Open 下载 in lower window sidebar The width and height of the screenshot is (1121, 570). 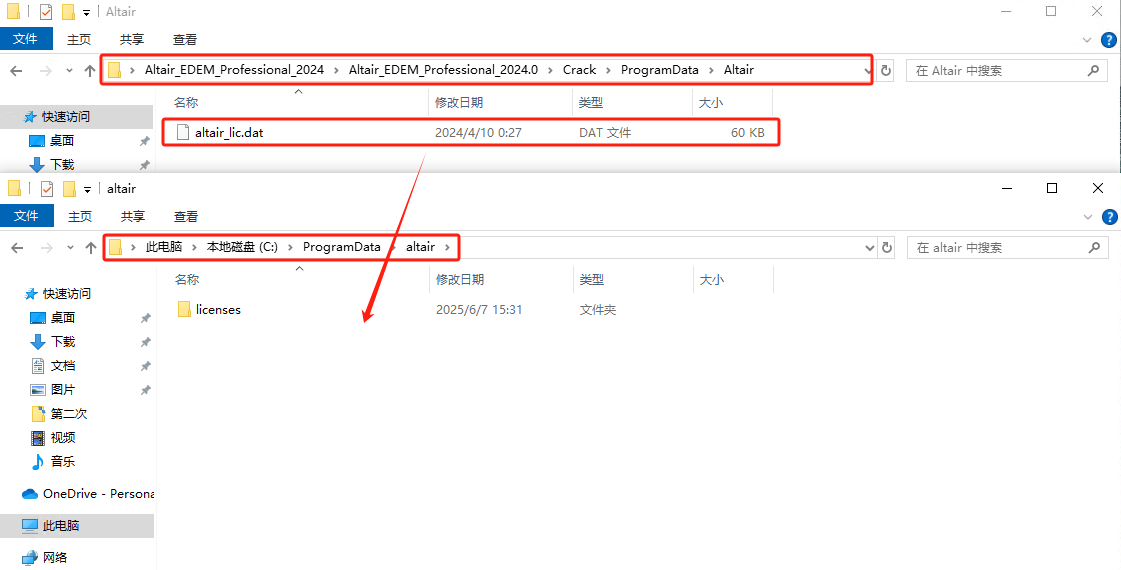coord(63,342)
